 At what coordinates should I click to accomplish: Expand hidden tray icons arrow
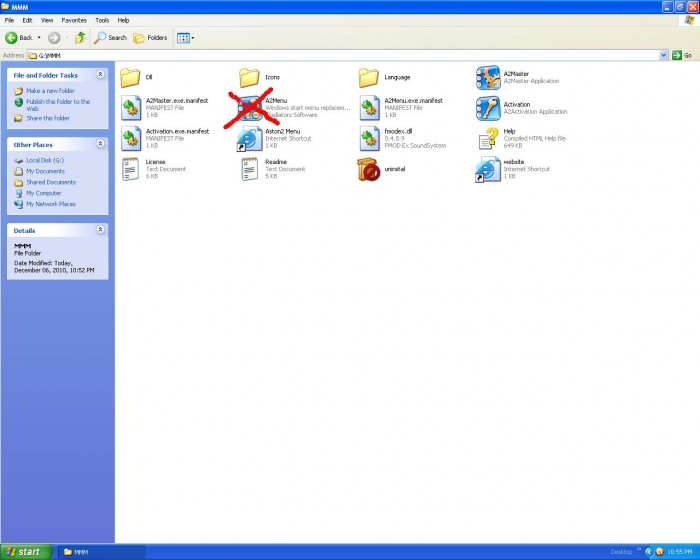point(649,552)
